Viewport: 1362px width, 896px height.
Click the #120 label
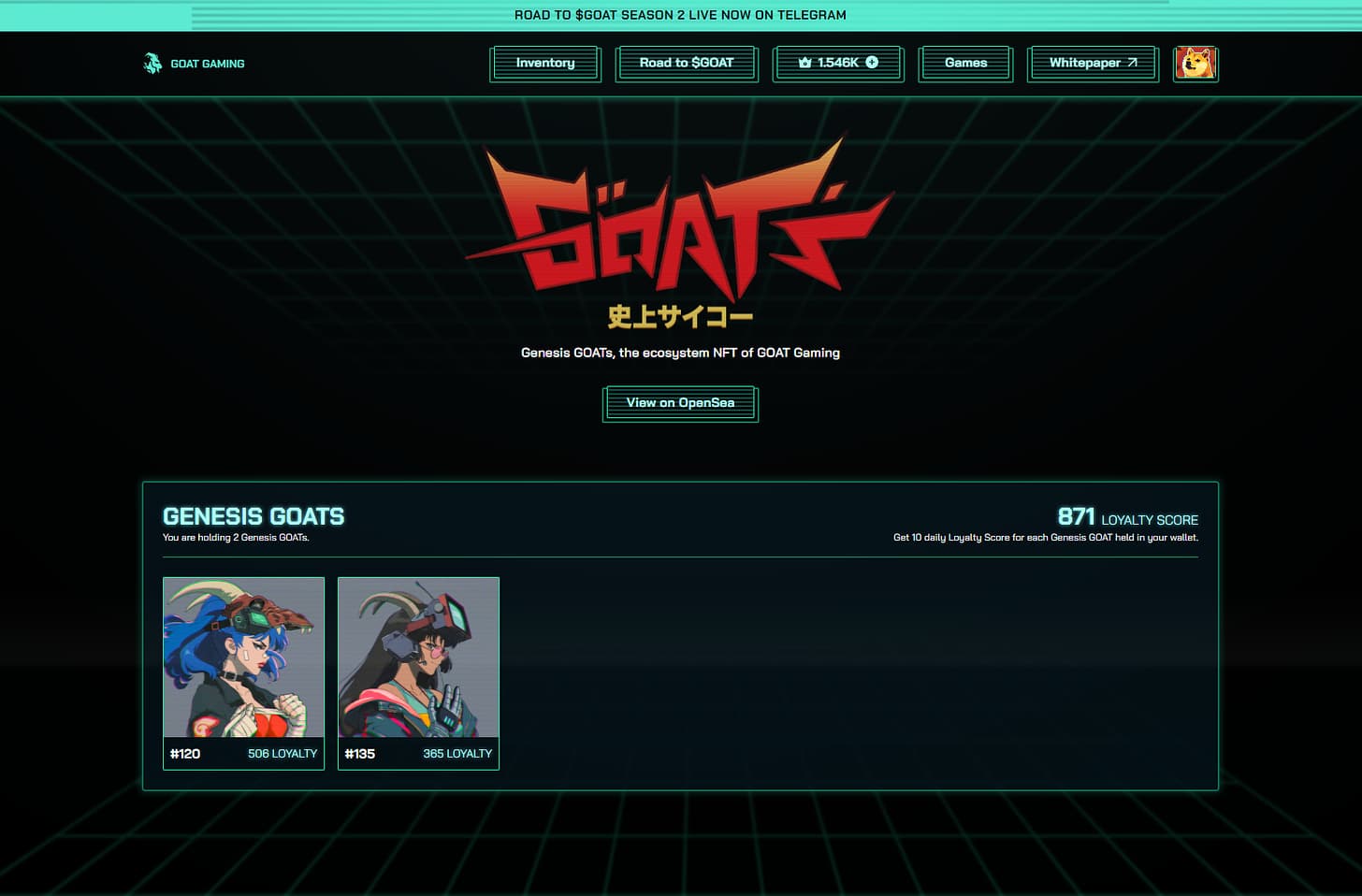[185, 754]
